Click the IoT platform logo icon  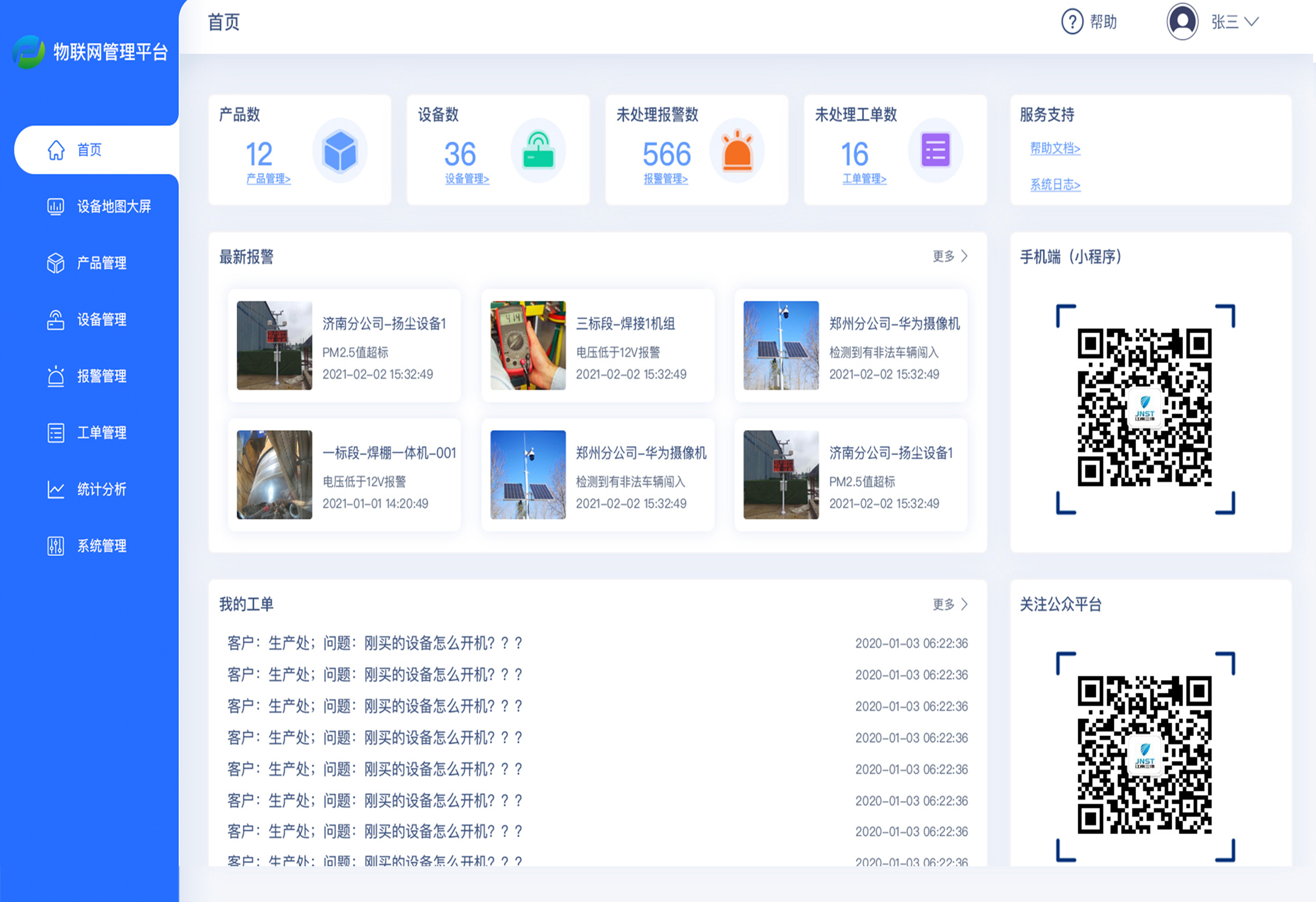[29, 52]
